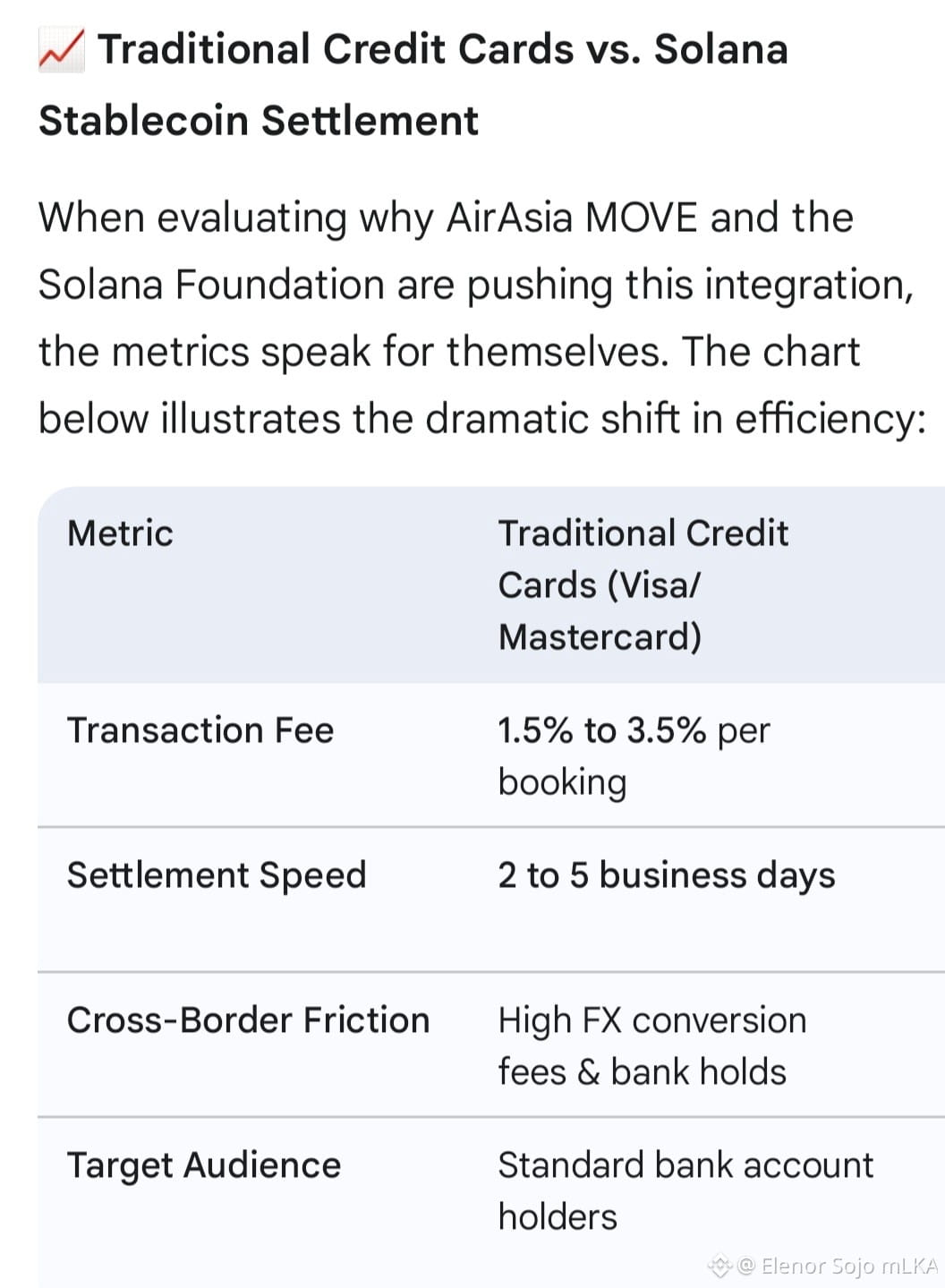This screenshot has width=945, height=1288.
Task: Click the Cross-Border Friction row label
Action: (248, 1020)
